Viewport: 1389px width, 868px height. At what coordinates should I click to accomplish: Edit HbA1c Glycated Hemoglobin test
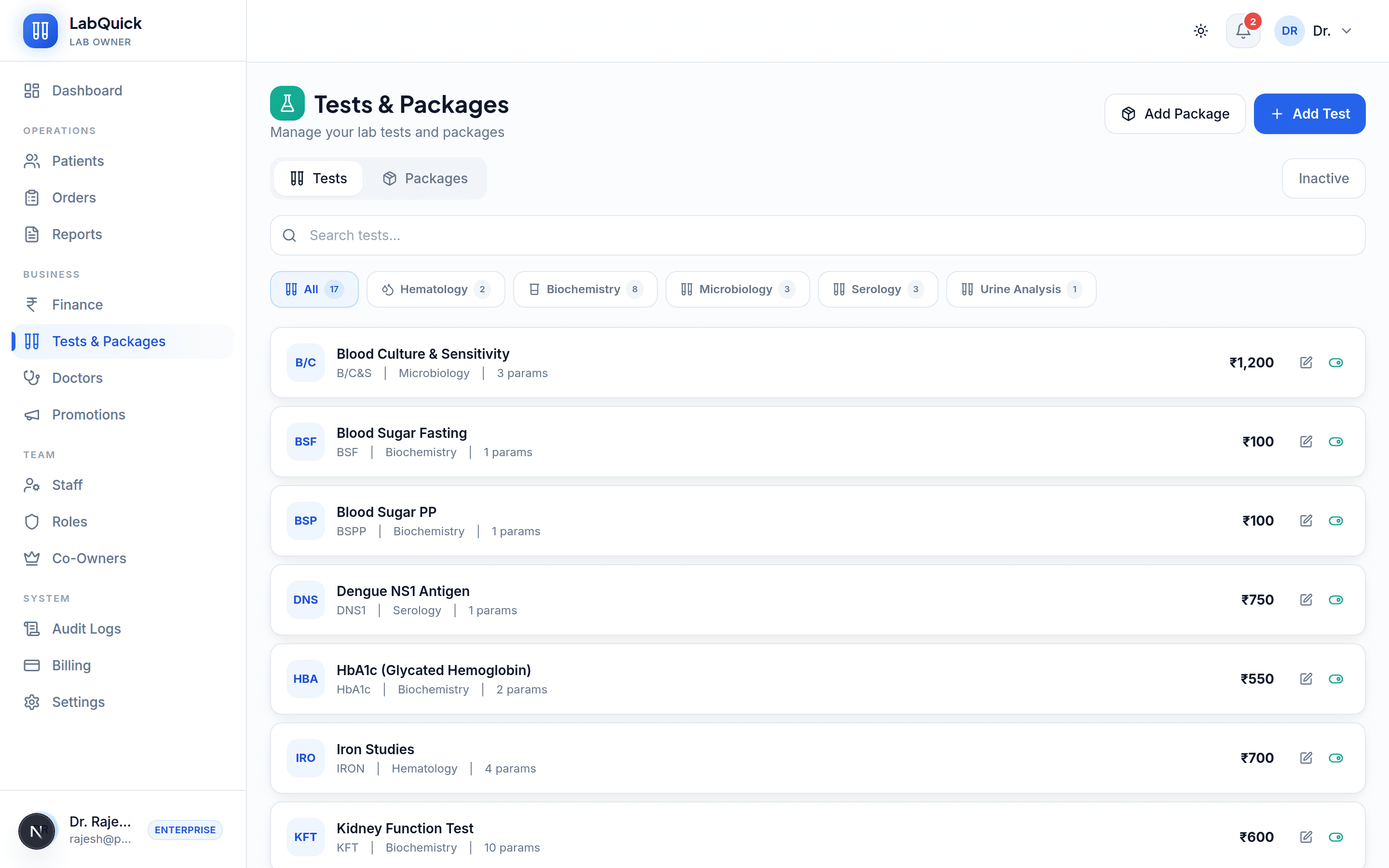point(1306,679)
